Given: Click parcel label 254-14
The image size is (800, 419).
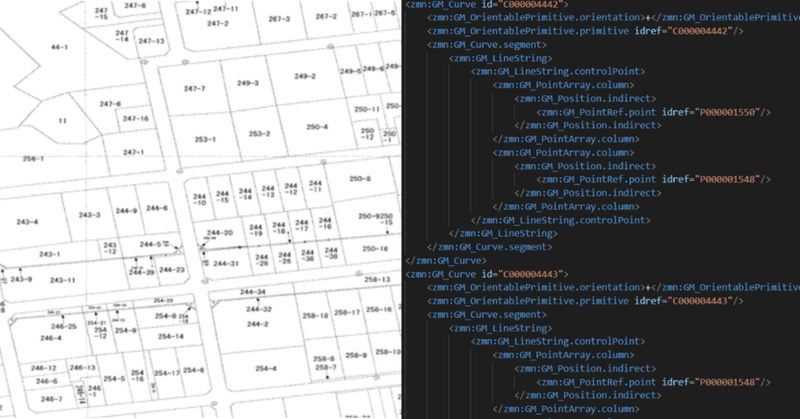Looking at the screenshot, I should (170, 336).
